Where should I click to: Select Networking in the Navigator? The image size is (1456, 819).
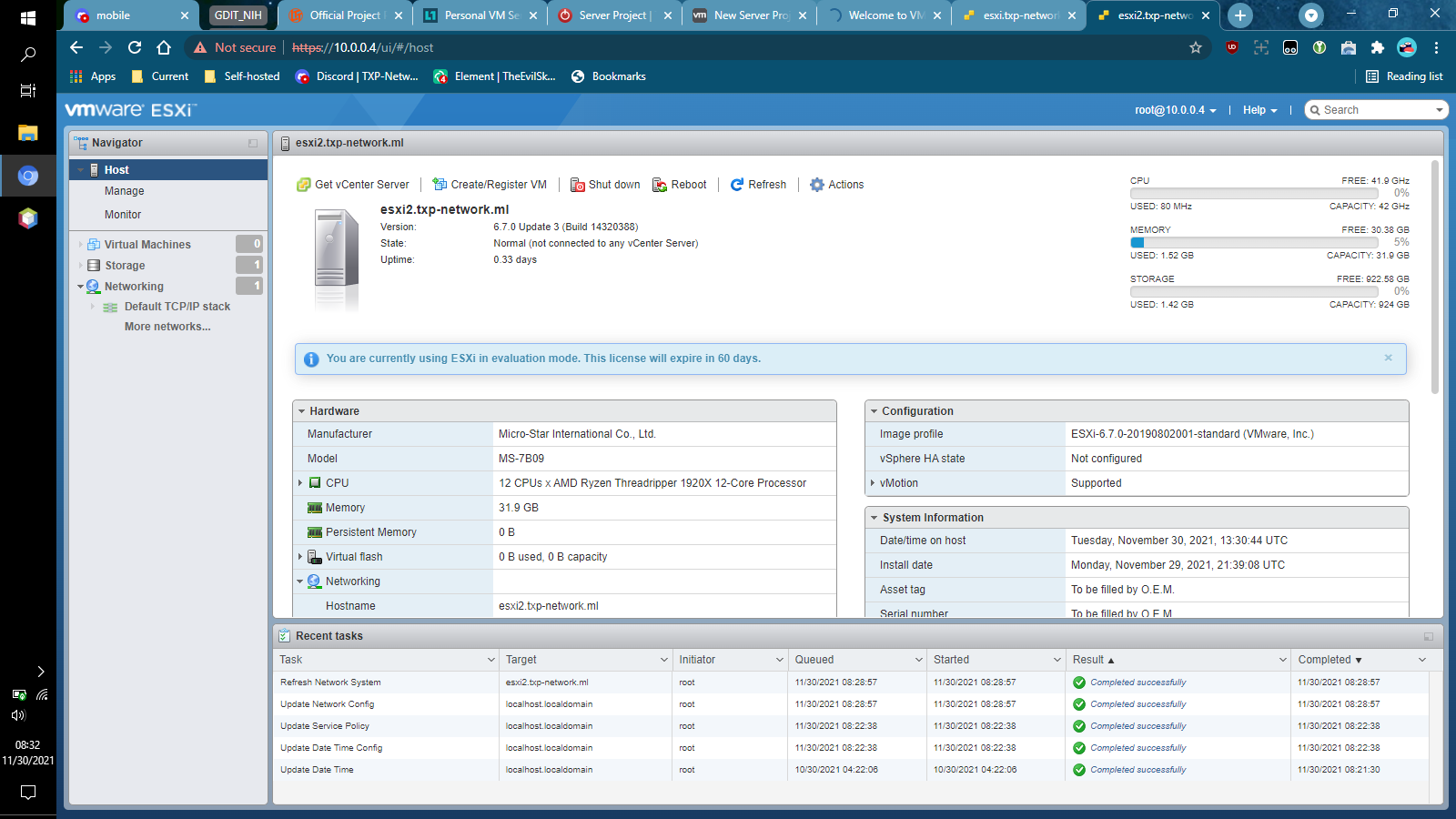(x=133, y=286)
